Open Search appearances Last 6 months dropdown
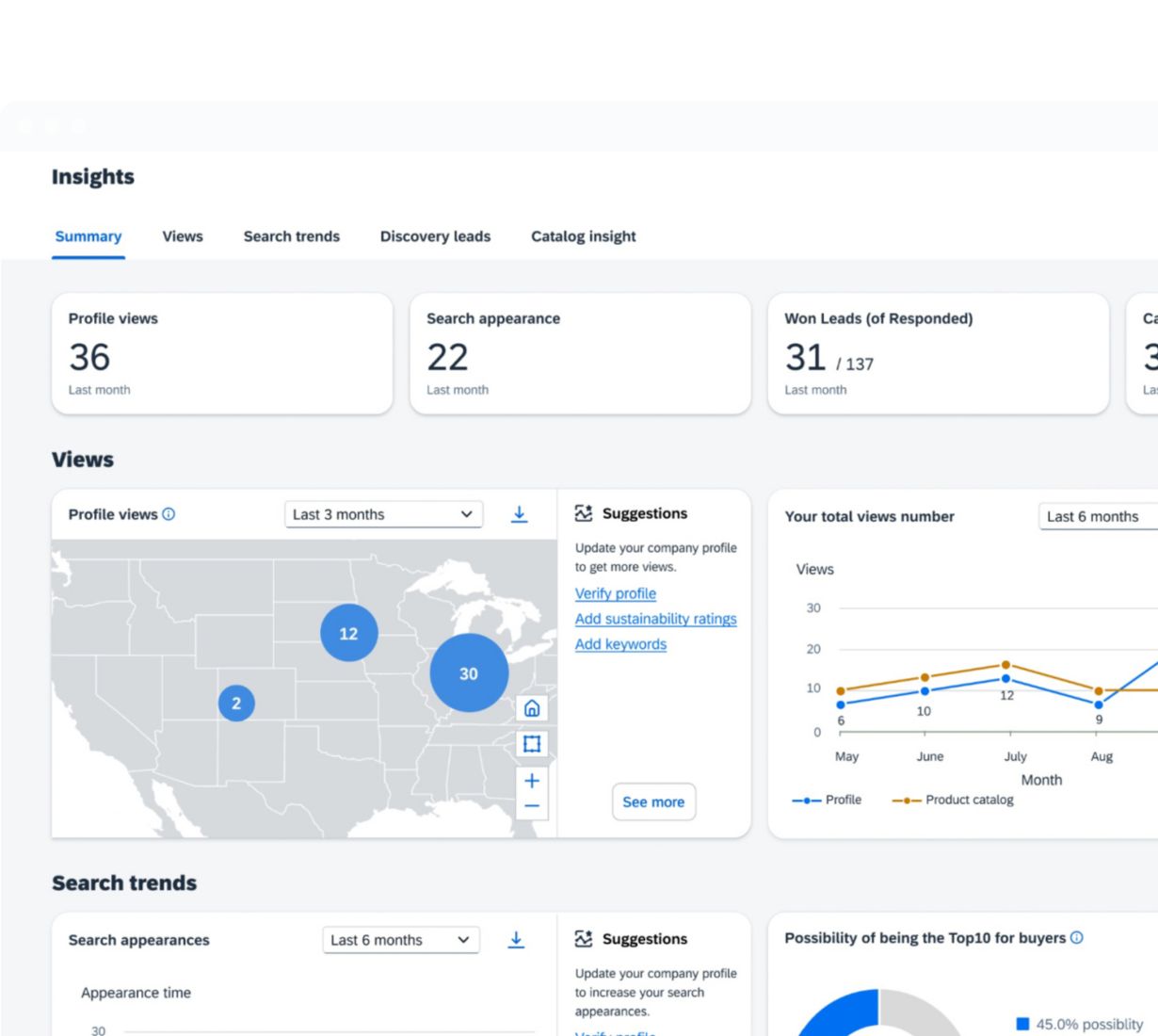 (400, 940)
